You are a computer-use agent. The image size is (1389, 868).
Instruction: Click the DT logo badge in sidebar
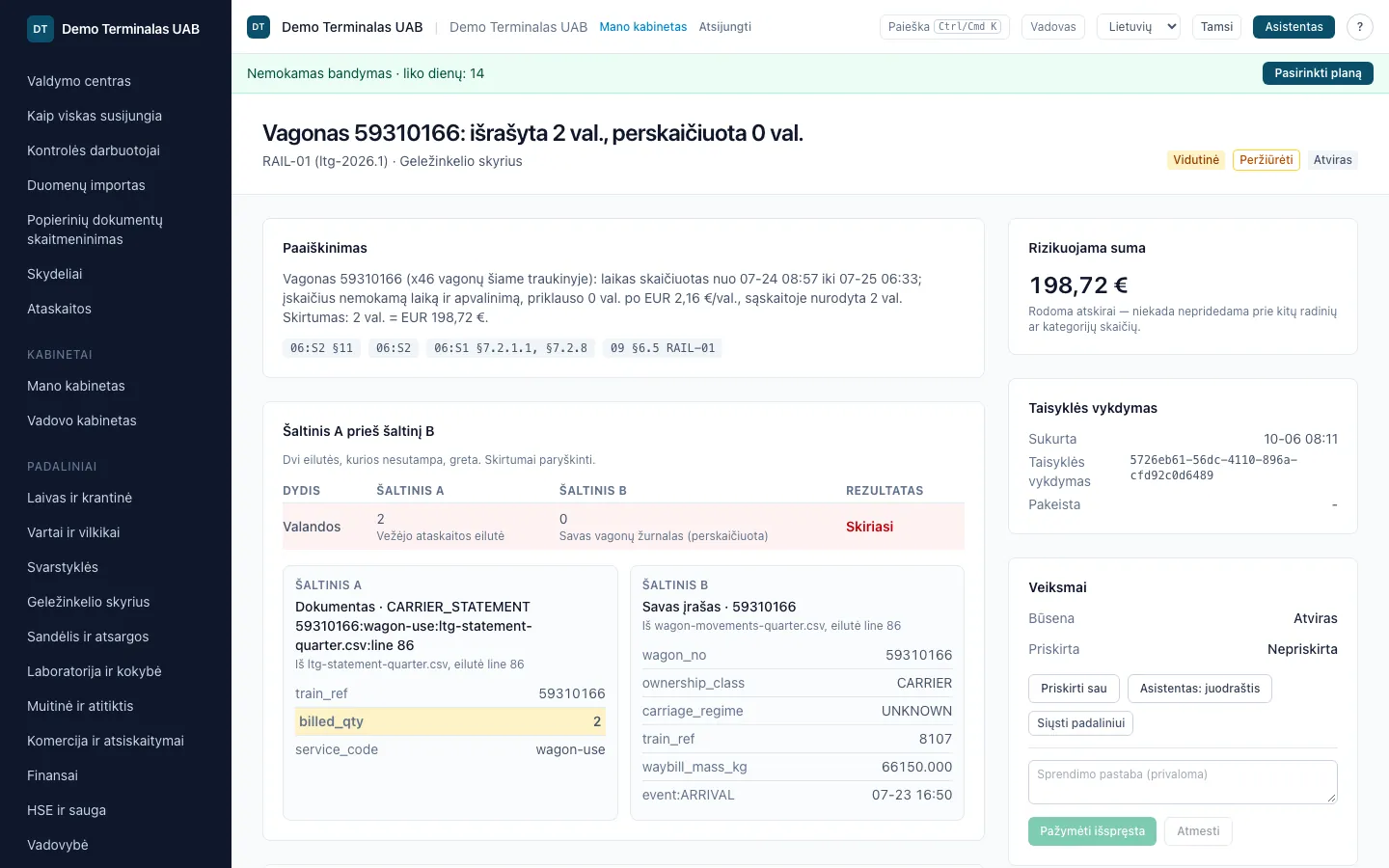pyautogui.click(x=41, y=29)
